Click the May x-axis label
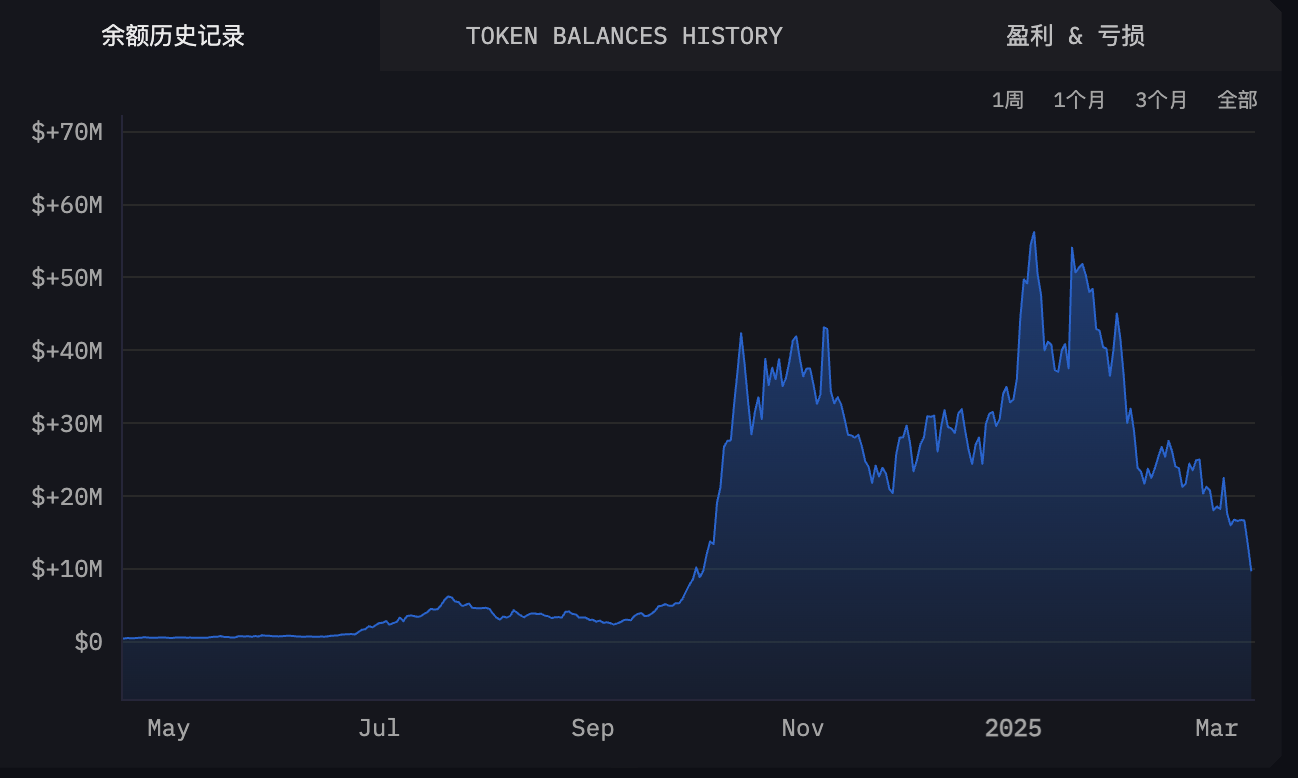1298x778 pixels. tap(168, 729)
